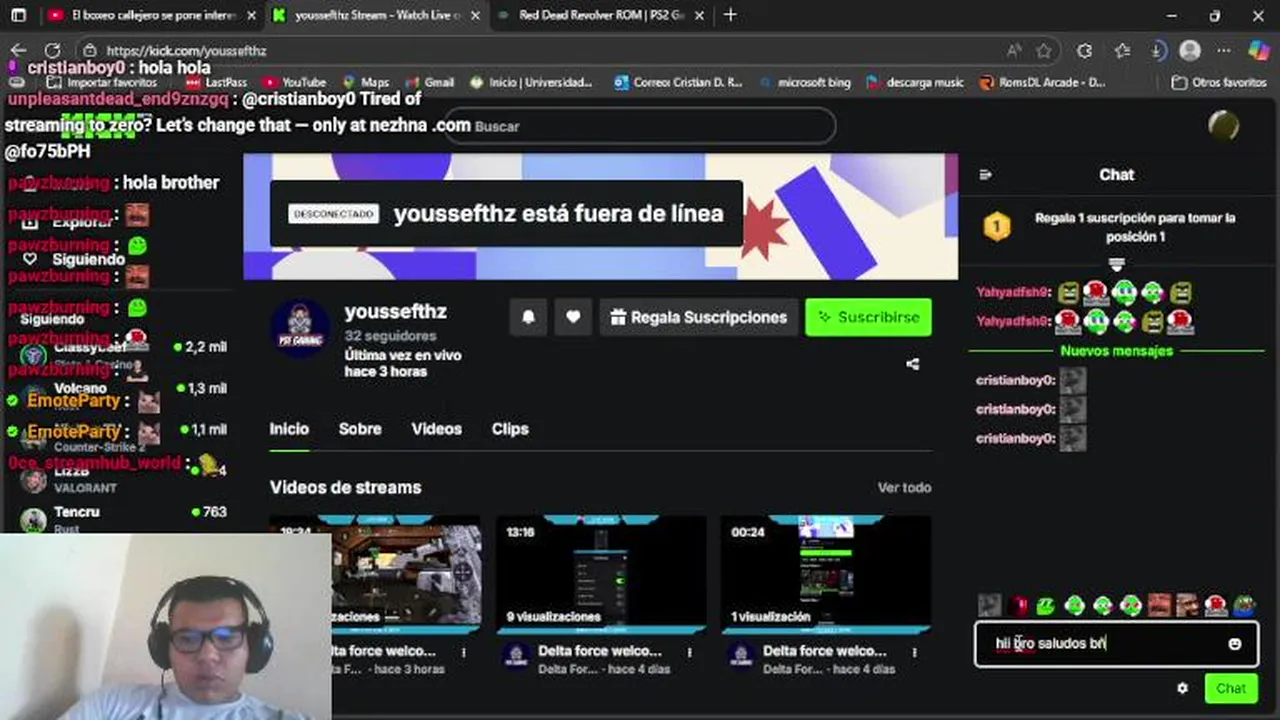This screenshot has width=1280, height=720.
Task: Open more options on third Delta force video
Action: pos(914,652)
